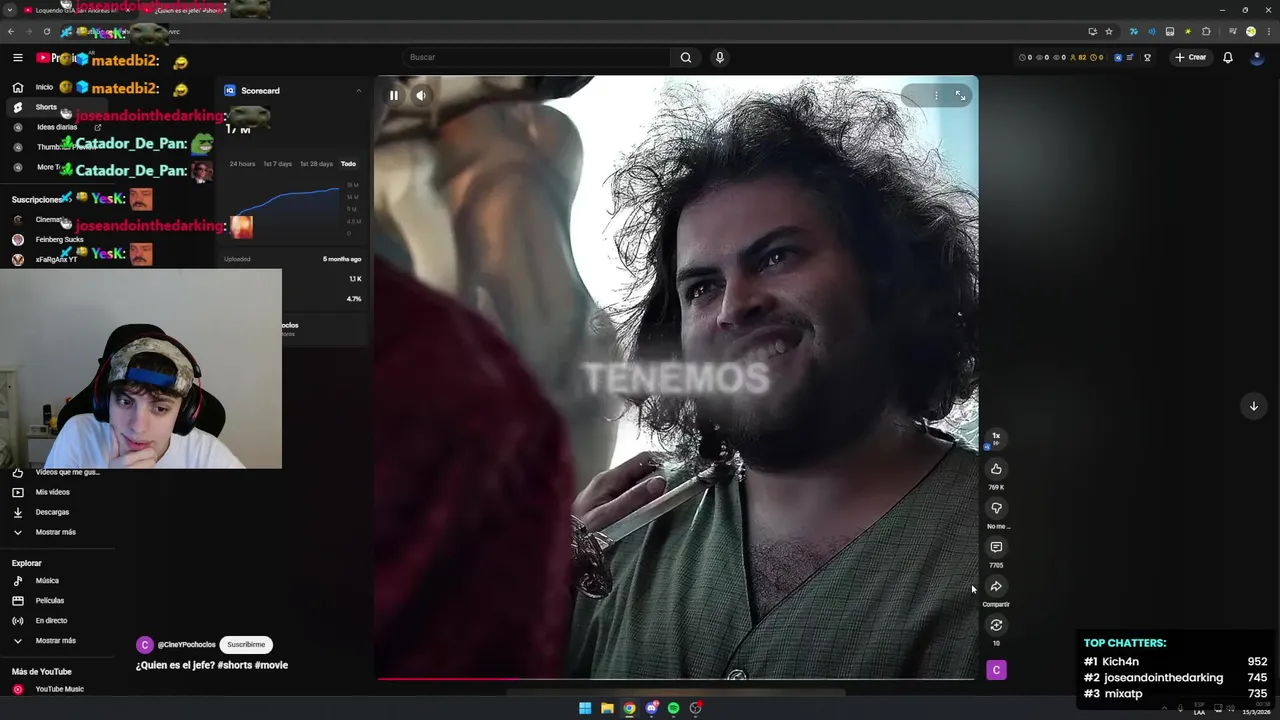Select the 1st 28 days Scorecard tab

(x=317, y=164)
